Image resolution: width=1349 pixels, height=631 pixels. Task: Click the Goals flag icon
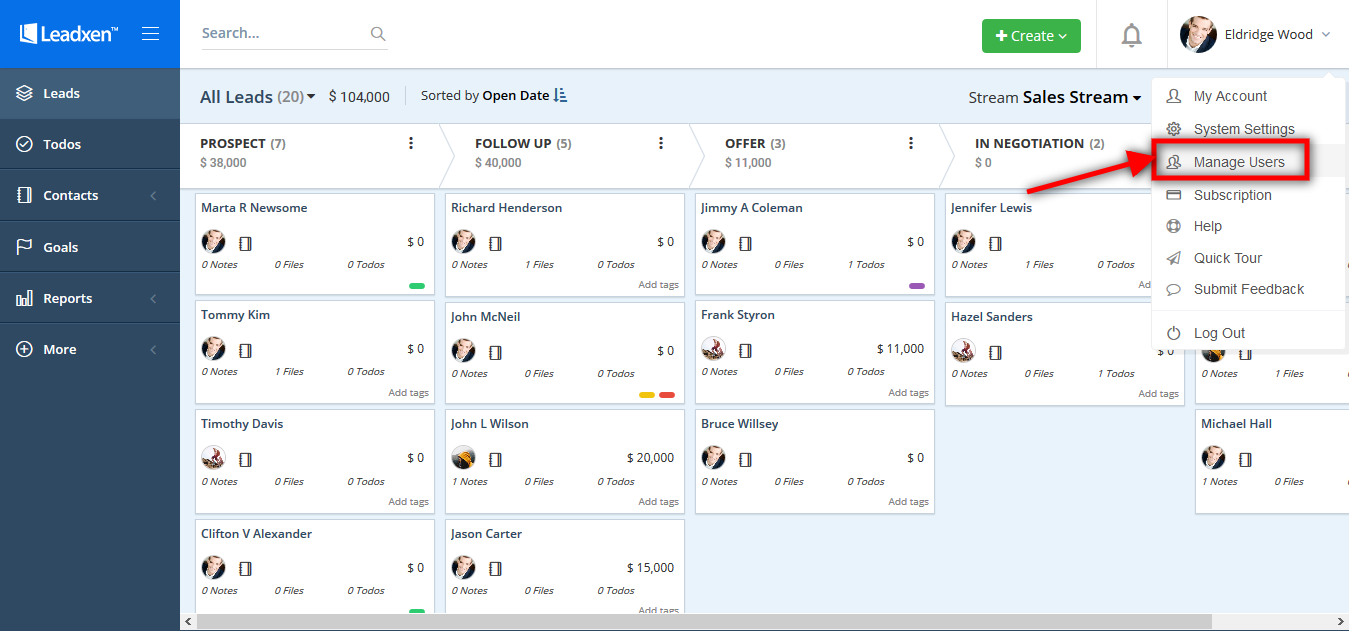point(25,247)
